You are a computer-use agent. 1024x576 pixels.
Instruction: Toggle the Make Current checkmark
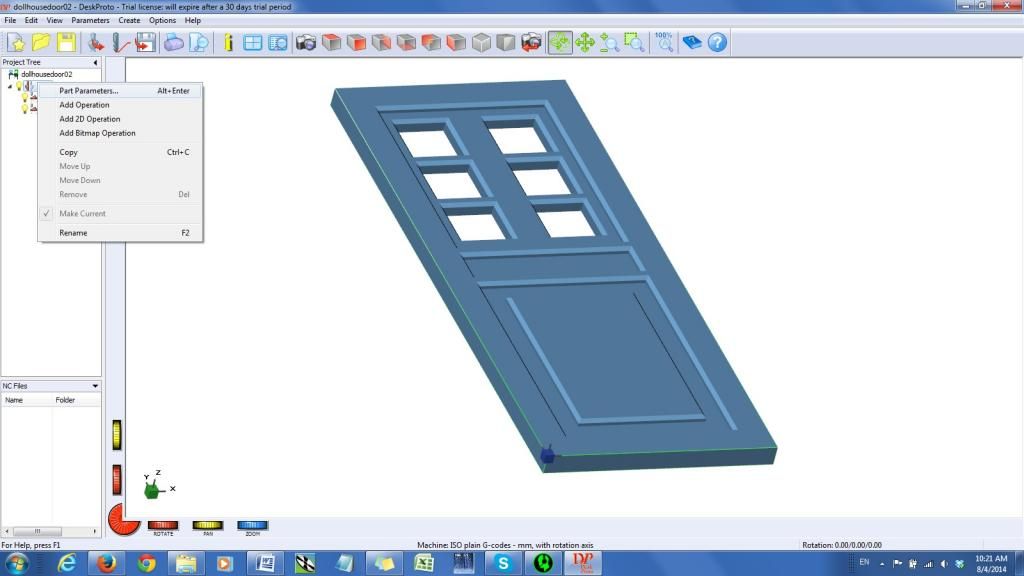[47, 213]
